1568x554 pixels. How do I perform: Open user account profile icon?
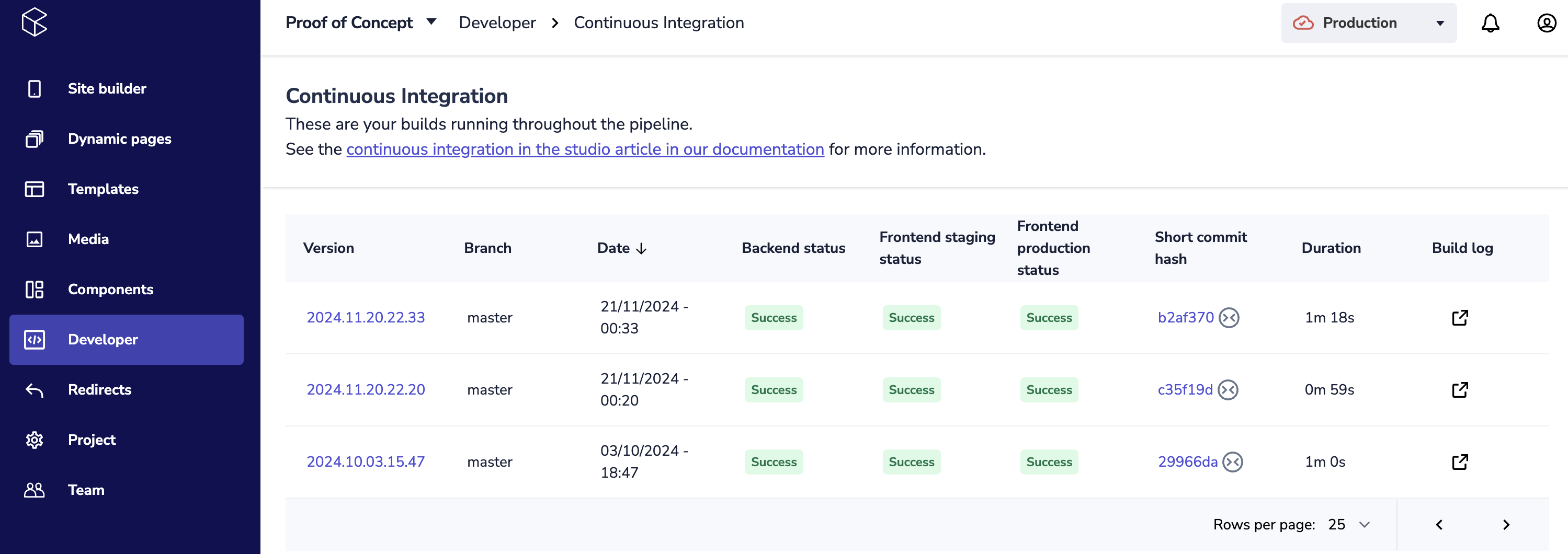(x=1546, y=23)
